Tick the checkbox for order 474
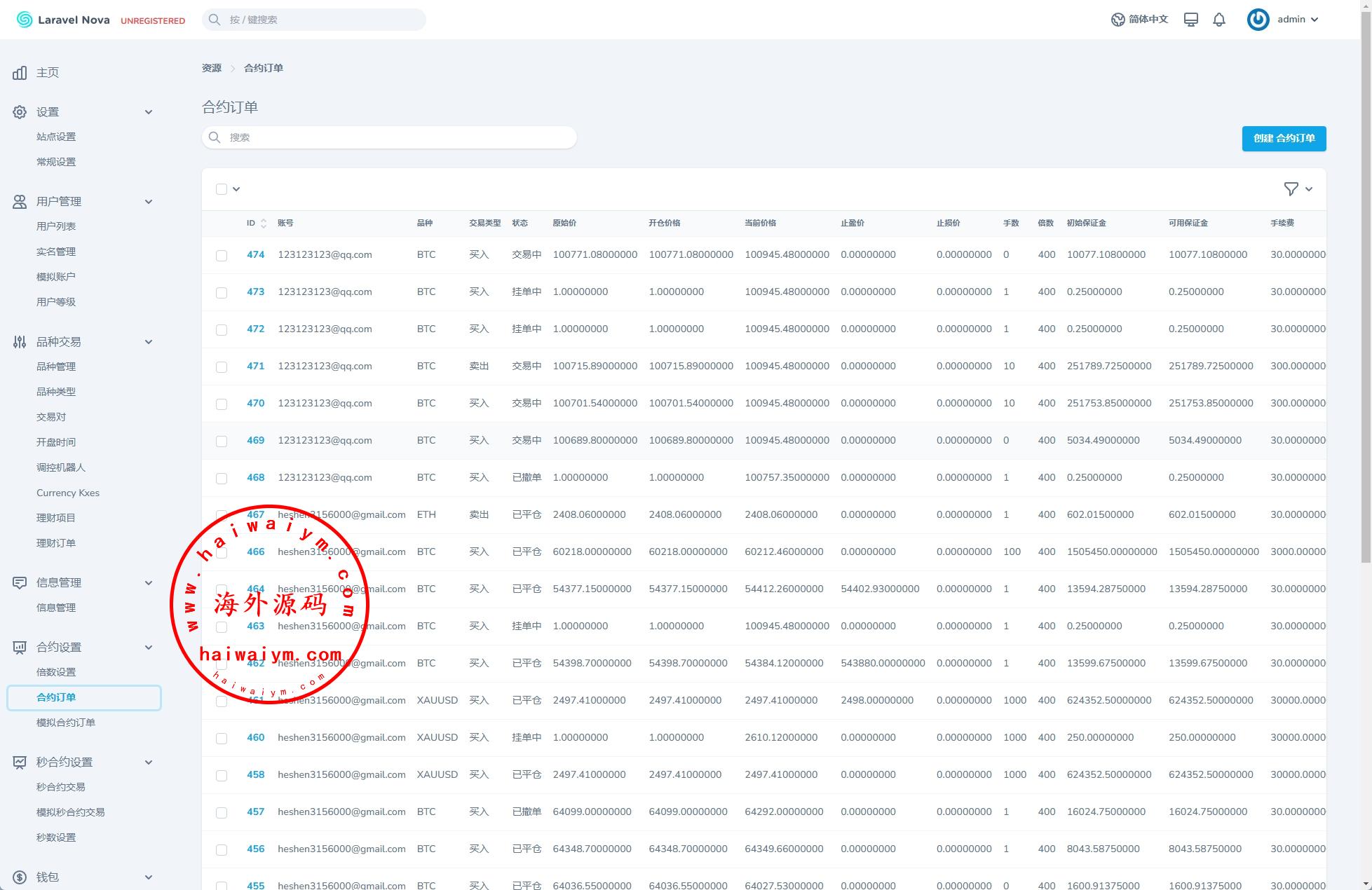The width and height of the screenshot is (1372, 890). point(222,256)
